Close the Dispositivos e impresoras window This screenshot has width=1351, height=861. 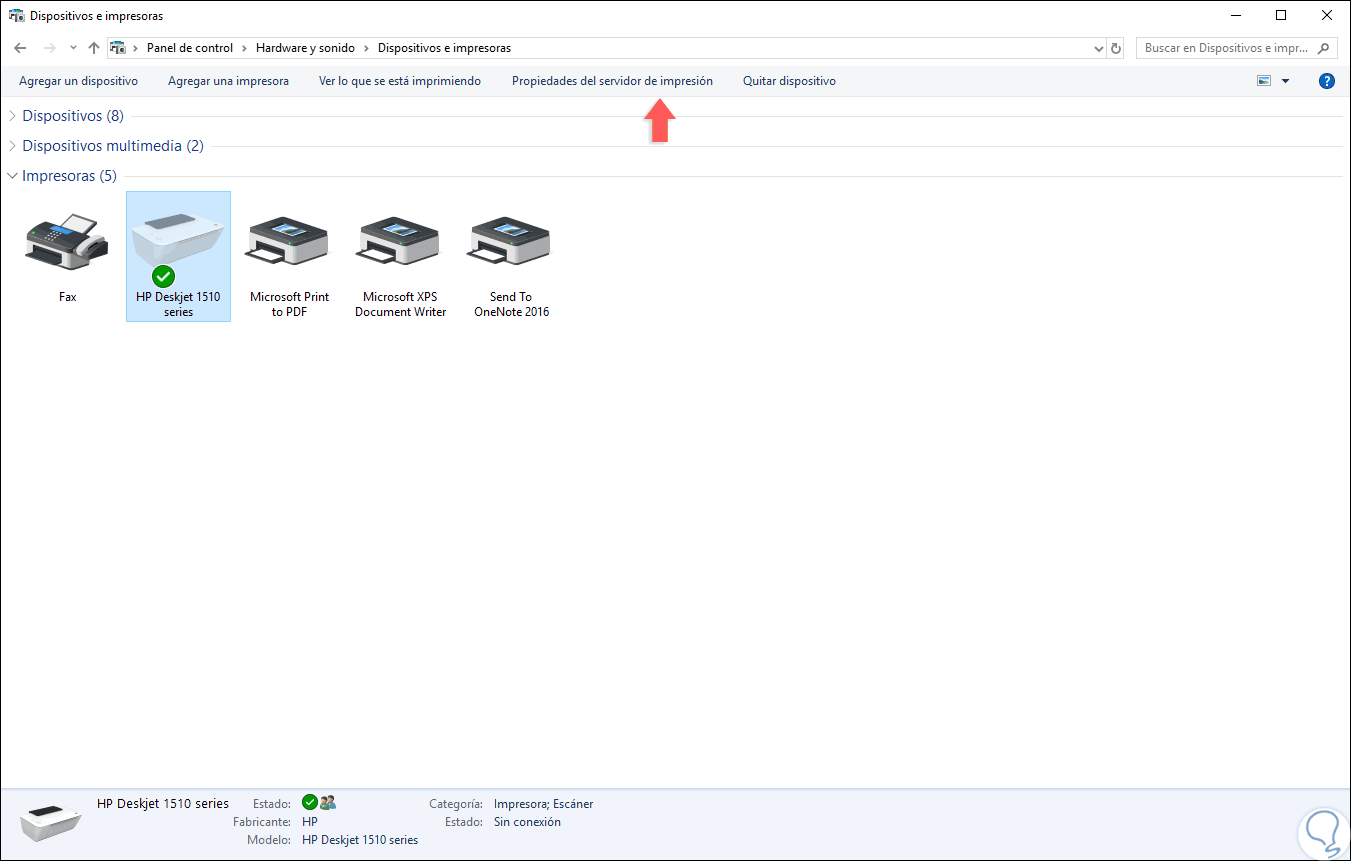[1327, 16]
